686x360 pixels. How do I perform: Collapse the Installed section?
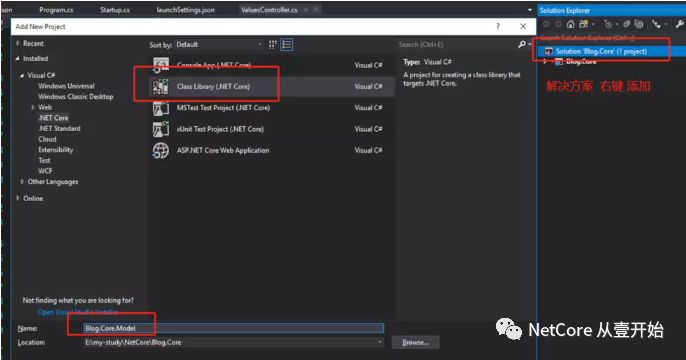coord(18,58)
